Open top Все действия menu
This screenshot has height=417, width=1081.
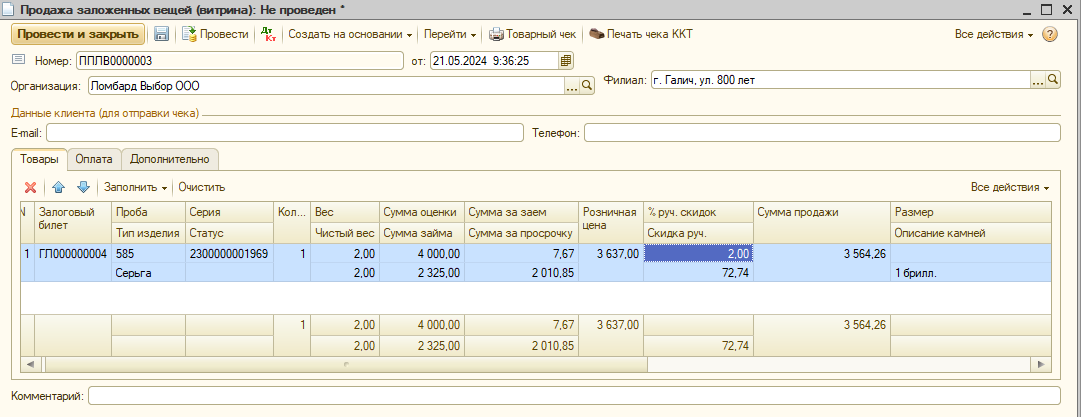coord(993,34)
